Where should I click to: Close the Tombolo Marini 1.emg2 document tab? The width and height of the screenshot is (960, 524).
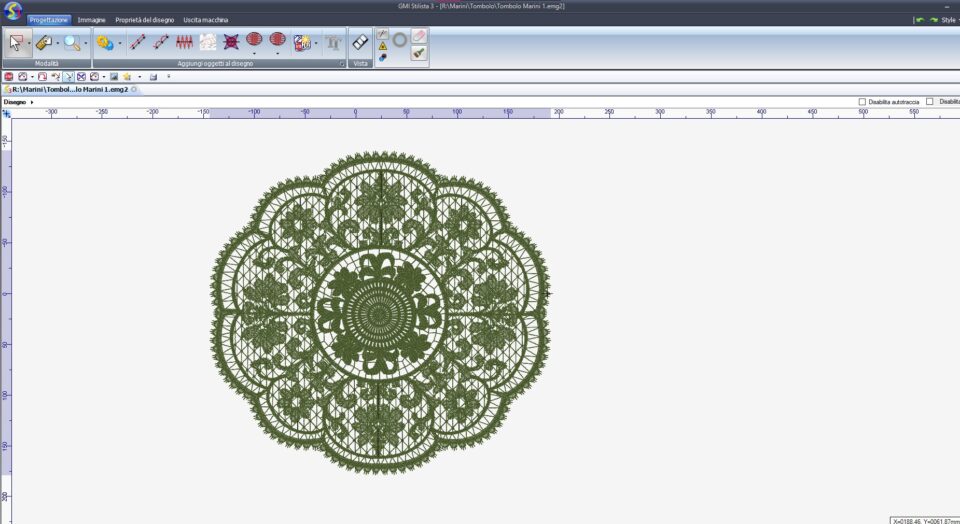[x=134, y=89]
